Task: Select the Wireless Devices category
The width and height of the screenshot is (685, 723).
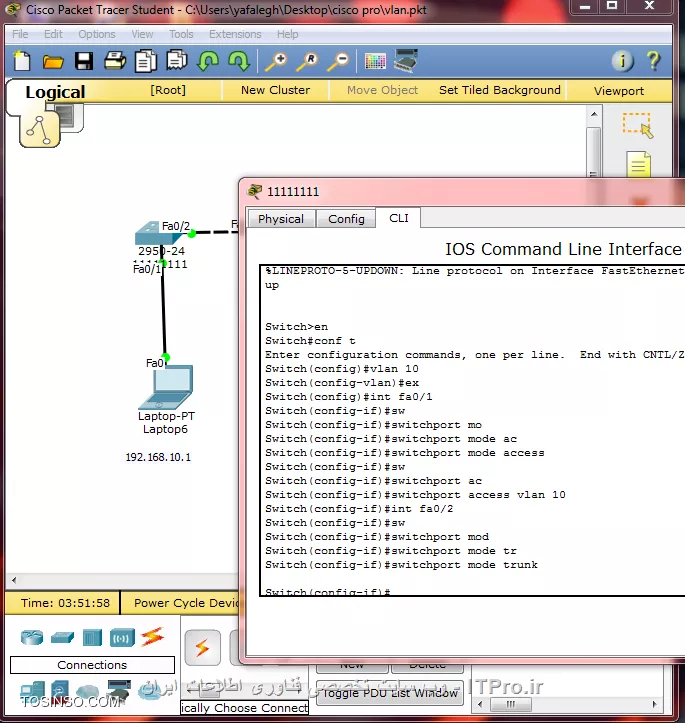Action: (x=122, y=638)
